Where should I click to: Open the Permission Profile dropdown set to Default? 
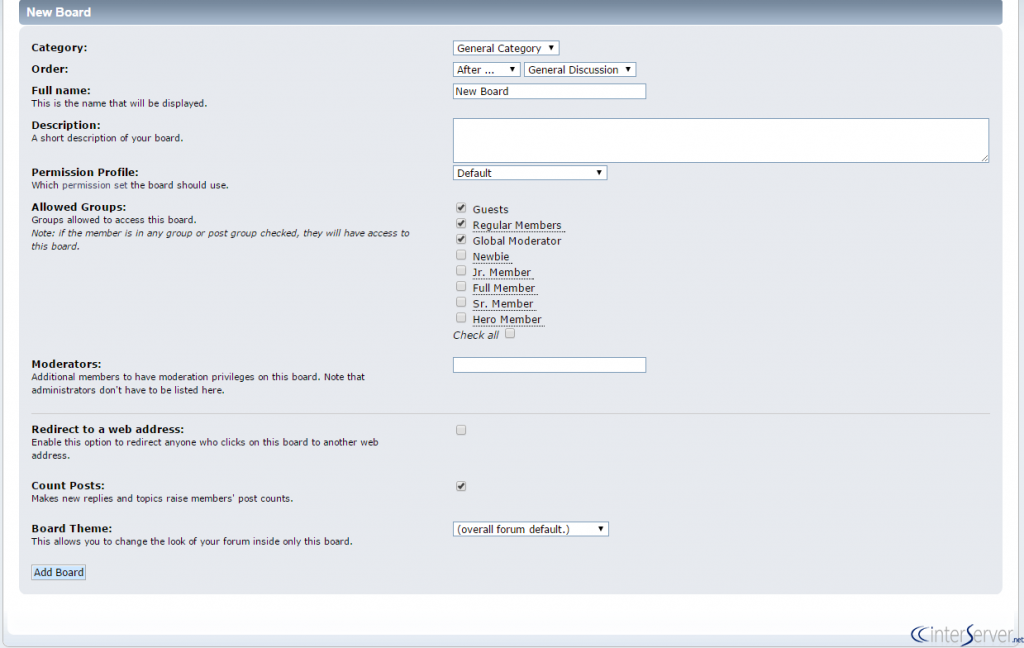[530, 173]
